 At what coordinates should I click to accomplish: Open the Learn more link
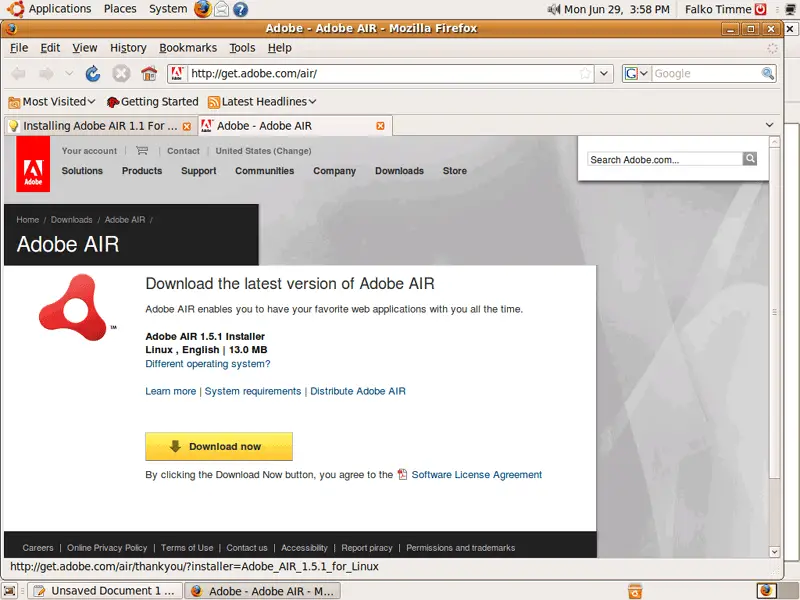(x=170, y=391)
